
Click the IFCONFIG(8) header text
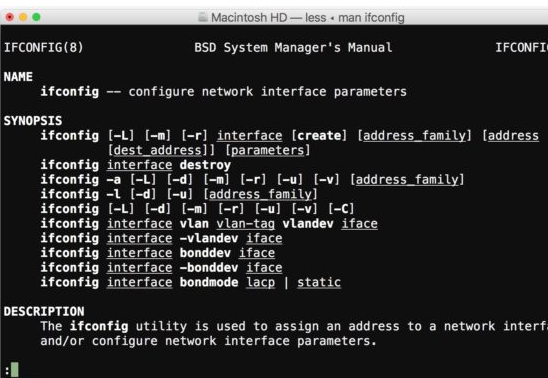[44, 47]
